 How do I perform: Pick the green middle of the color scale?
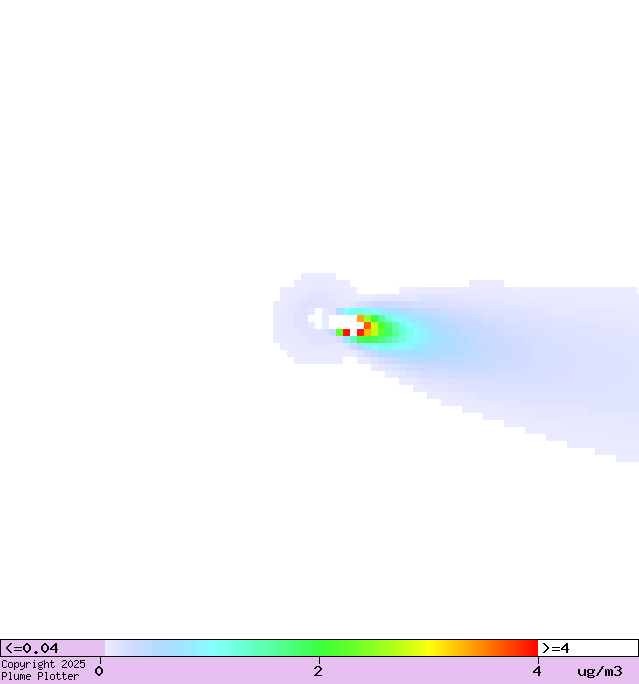click(320, 648)
